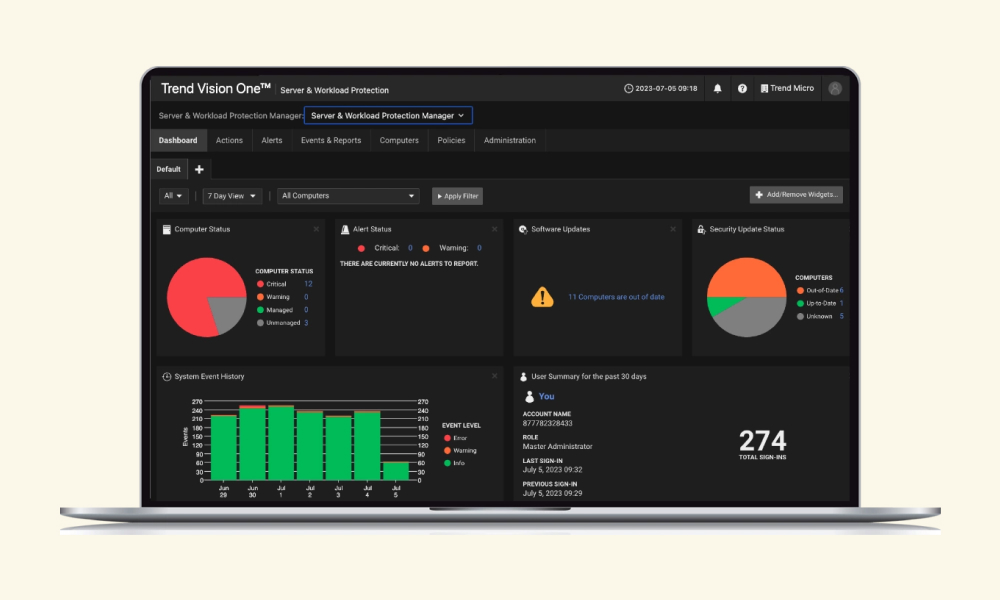Click the Trend Vision One title
1000x600 pixels.
click(216, 89)
